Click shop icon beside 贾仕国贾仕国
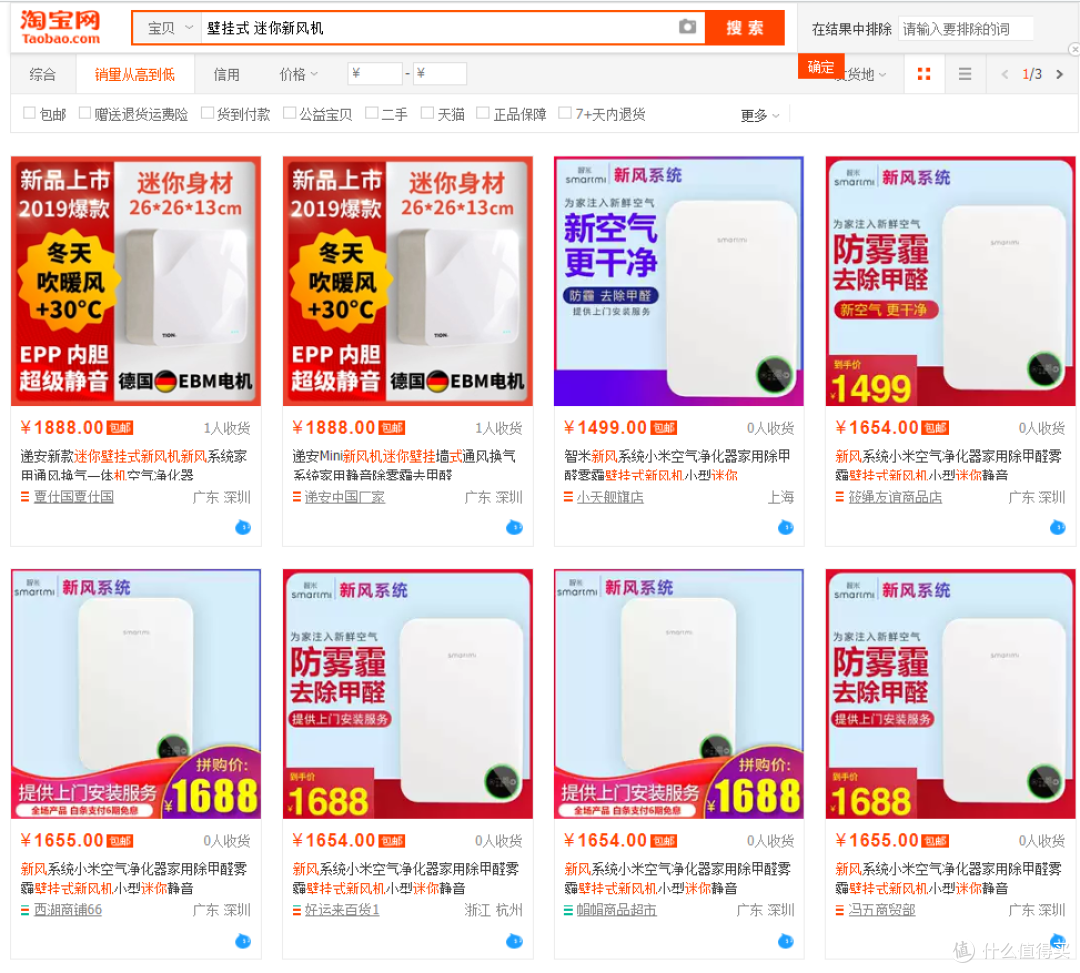 (25, 496)
